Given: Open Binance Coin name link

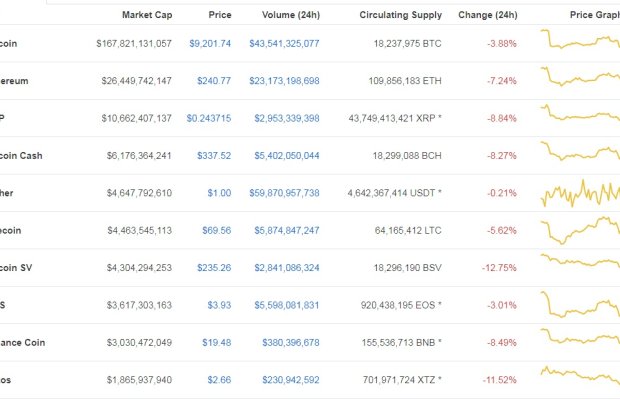Looking at the screenshot, I should click(x=23, y=343).
